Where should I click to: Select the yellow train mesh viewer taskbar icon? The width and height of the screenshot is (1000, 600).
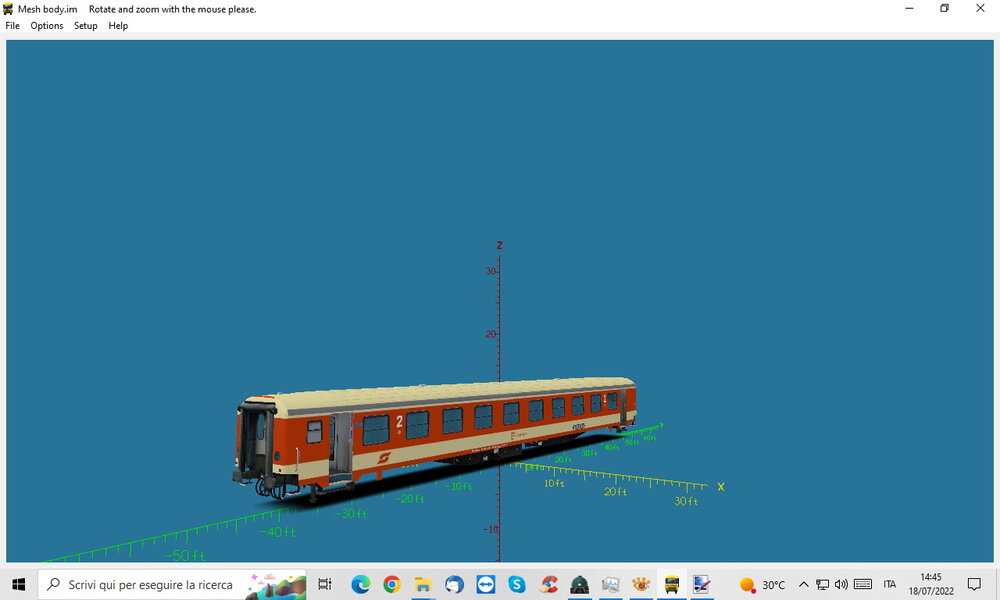(x=672, y=584)
